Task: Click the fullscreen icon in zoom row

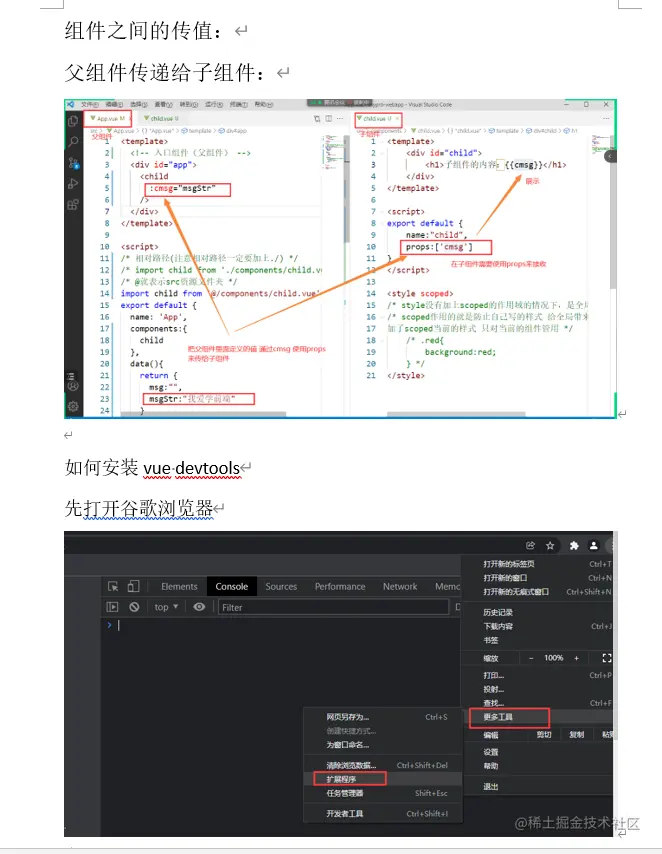Action: tap(606, 658)
